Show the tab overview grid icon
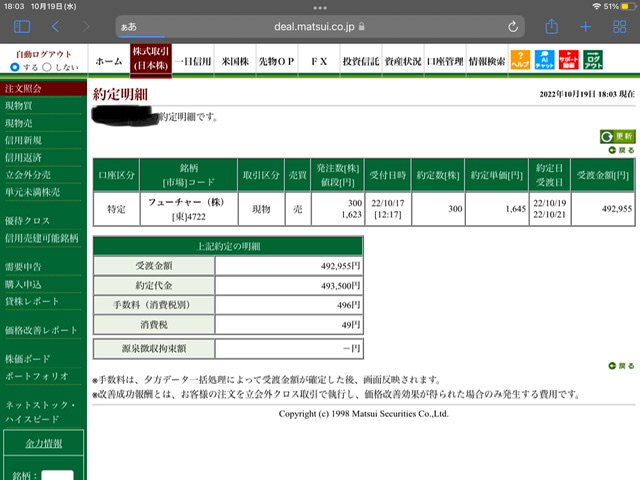 [620, 27]
